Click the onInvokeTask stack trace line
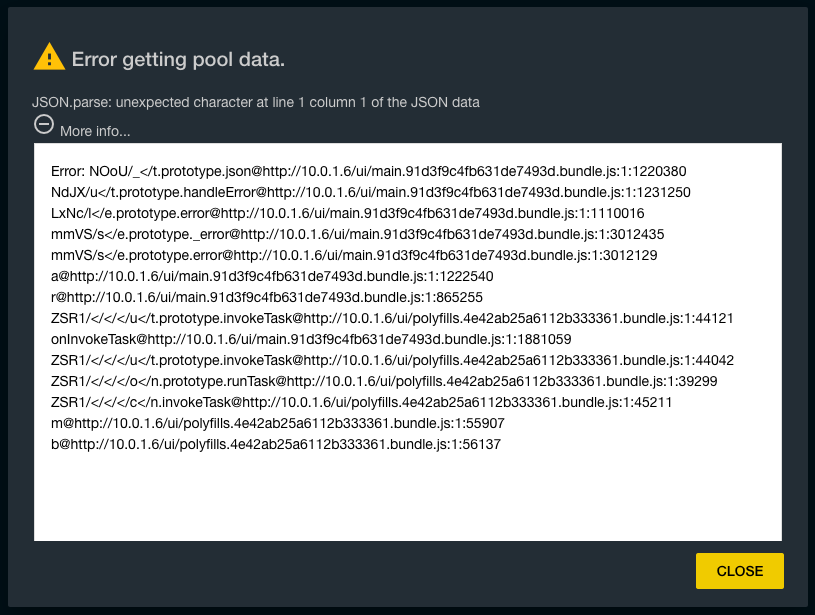The image size is (815, 615). pos(311,339)
